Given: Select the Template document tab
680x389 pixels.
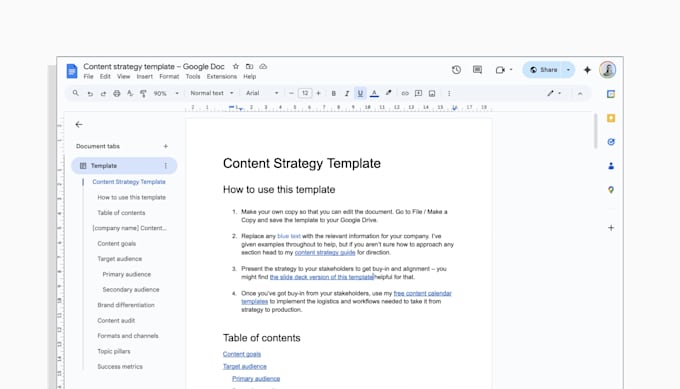Looking at the screenshot, I should pos(124,166).
